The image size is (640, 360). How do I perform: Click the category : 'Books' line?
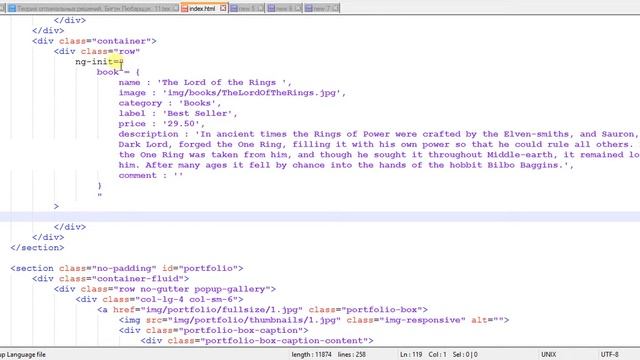(170, 103)
